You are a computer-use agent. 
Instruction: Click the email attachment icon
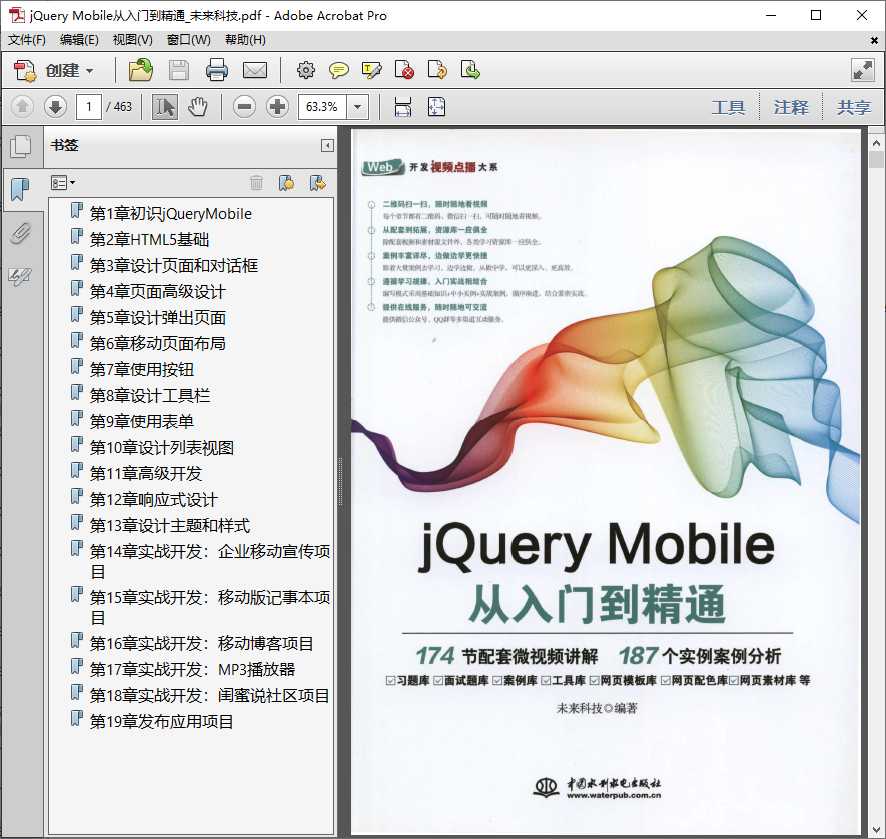pos(255,70)
